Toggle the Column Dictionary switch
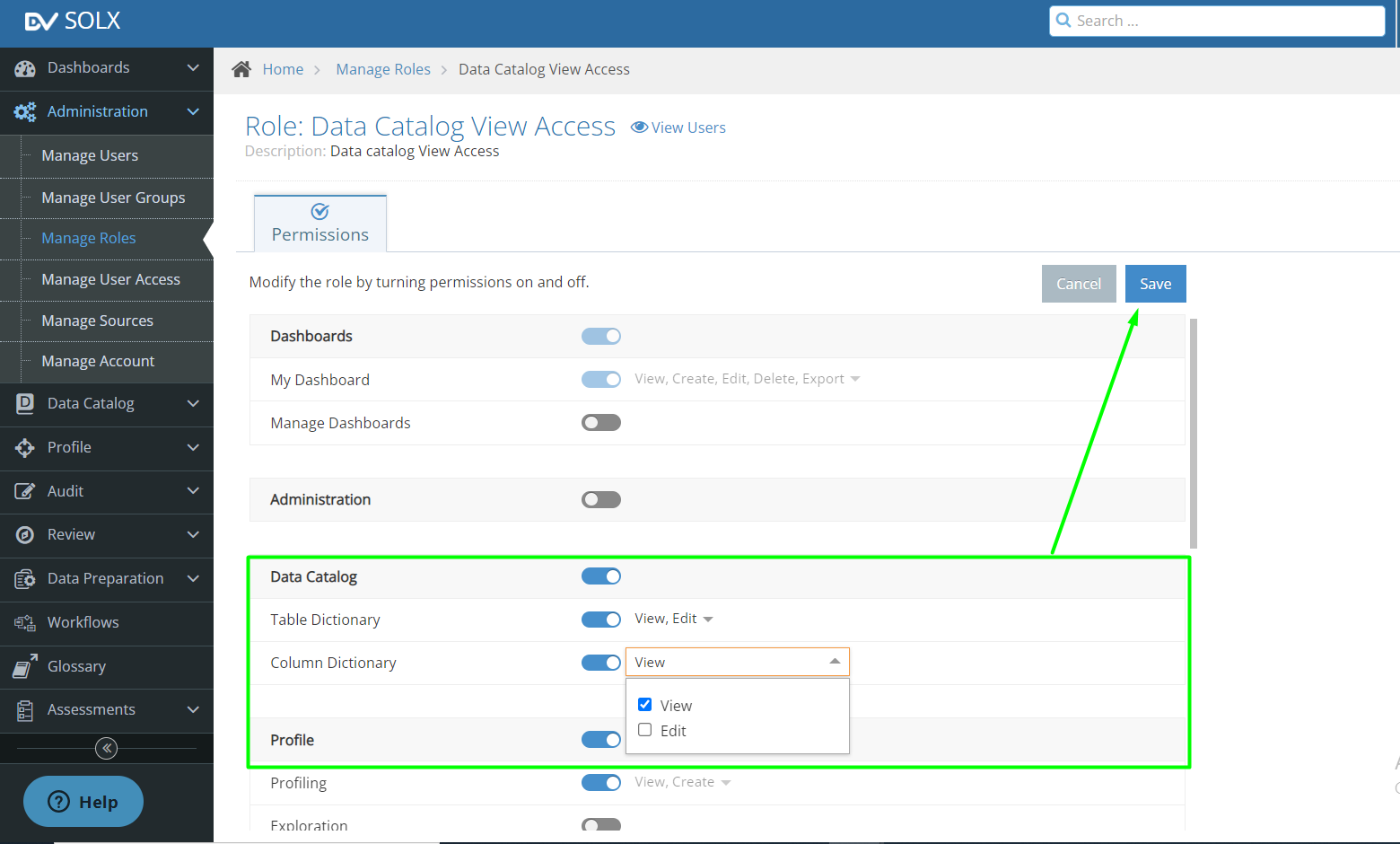The height and width of the screenshot is (844, 1400). tap(601, 663)
